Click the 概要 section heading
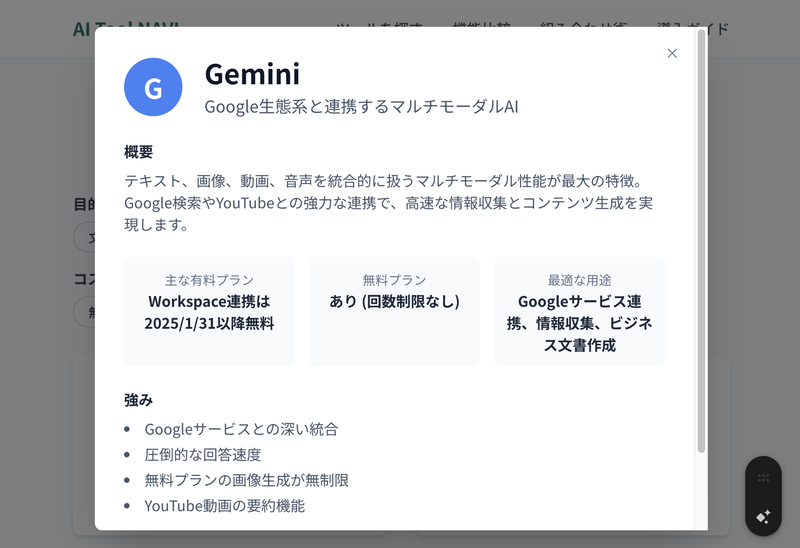800x548 pixels. (x=139, y=152)
